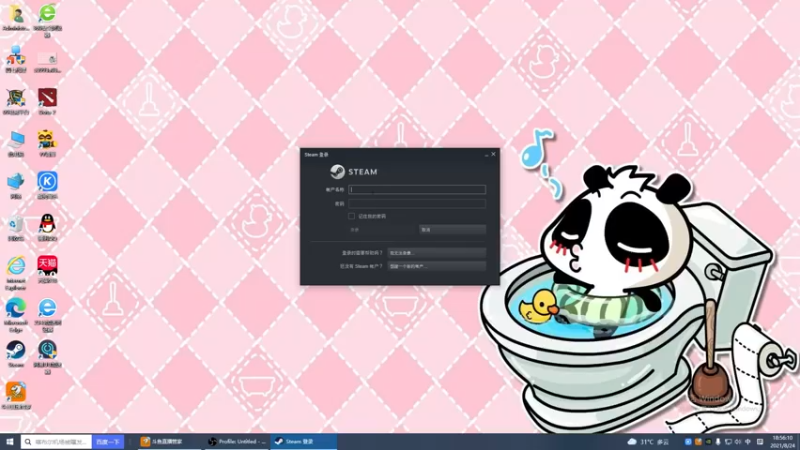
Task: Click the Steam password input field
Action: 417,204
